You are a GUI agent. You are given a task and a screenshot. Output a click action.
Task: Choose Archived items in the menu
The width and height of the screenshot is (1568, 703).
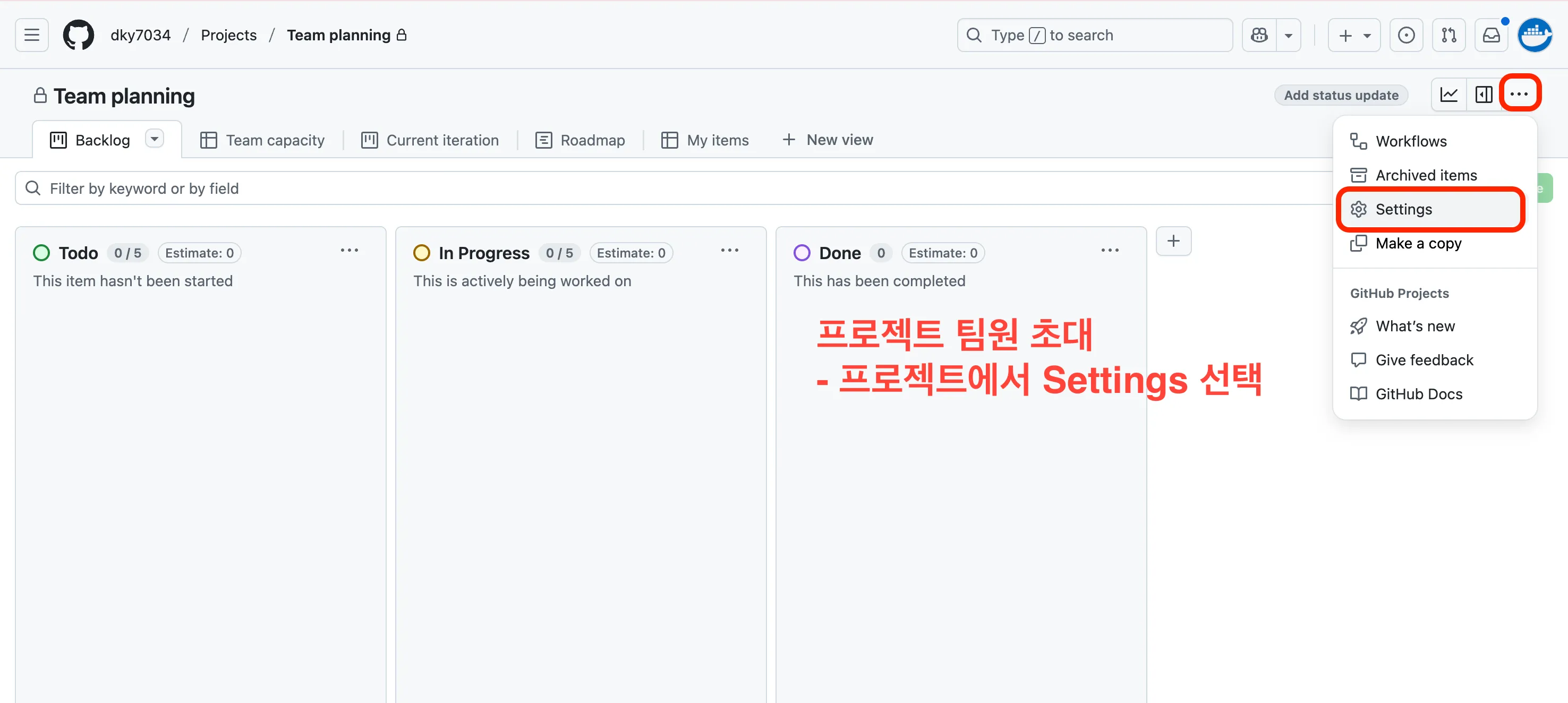tap(1426, 175)
